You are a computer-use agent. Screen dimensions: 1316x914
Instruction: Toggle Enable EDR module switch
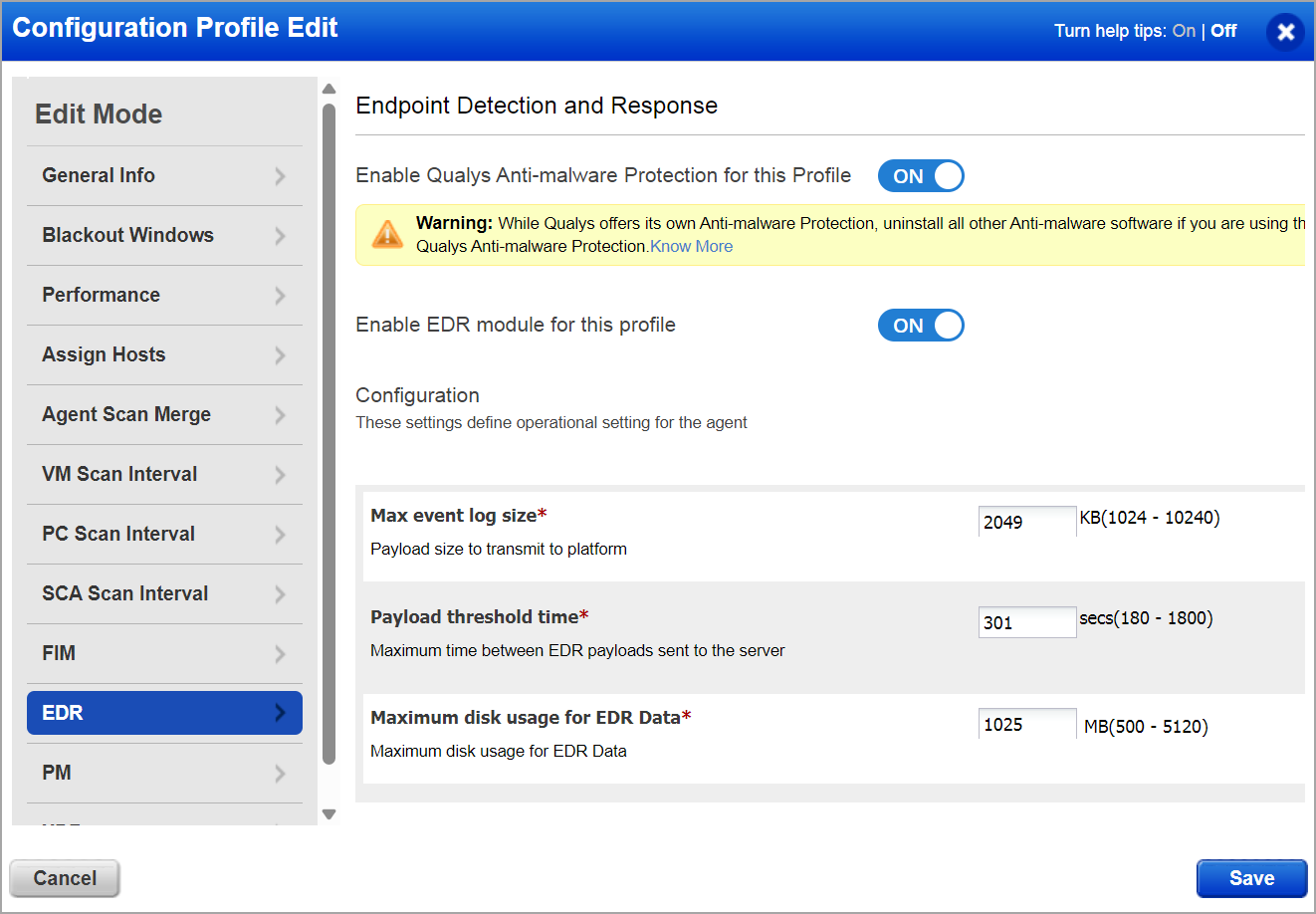tap(921, 326)
